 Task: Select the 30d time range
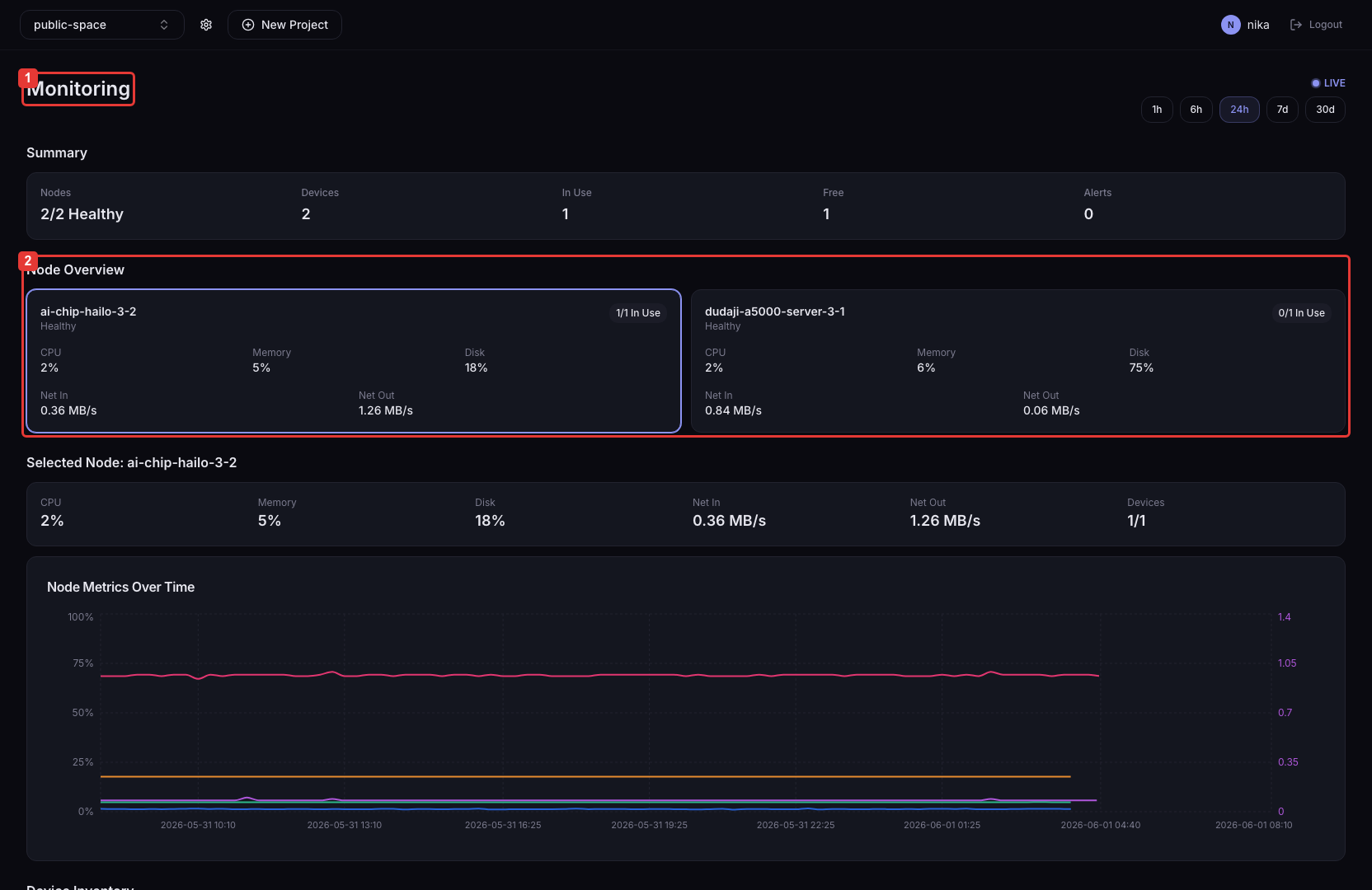click(1325, 110)
